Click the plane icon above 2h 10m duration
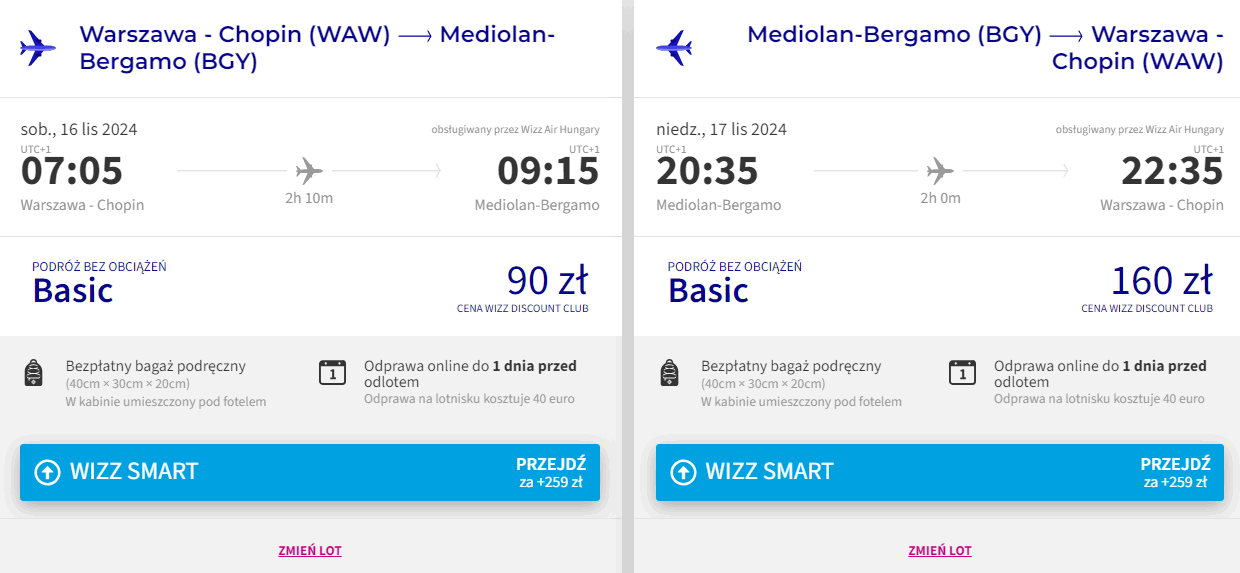This screenshot has height=573, width=1240. 309,170
